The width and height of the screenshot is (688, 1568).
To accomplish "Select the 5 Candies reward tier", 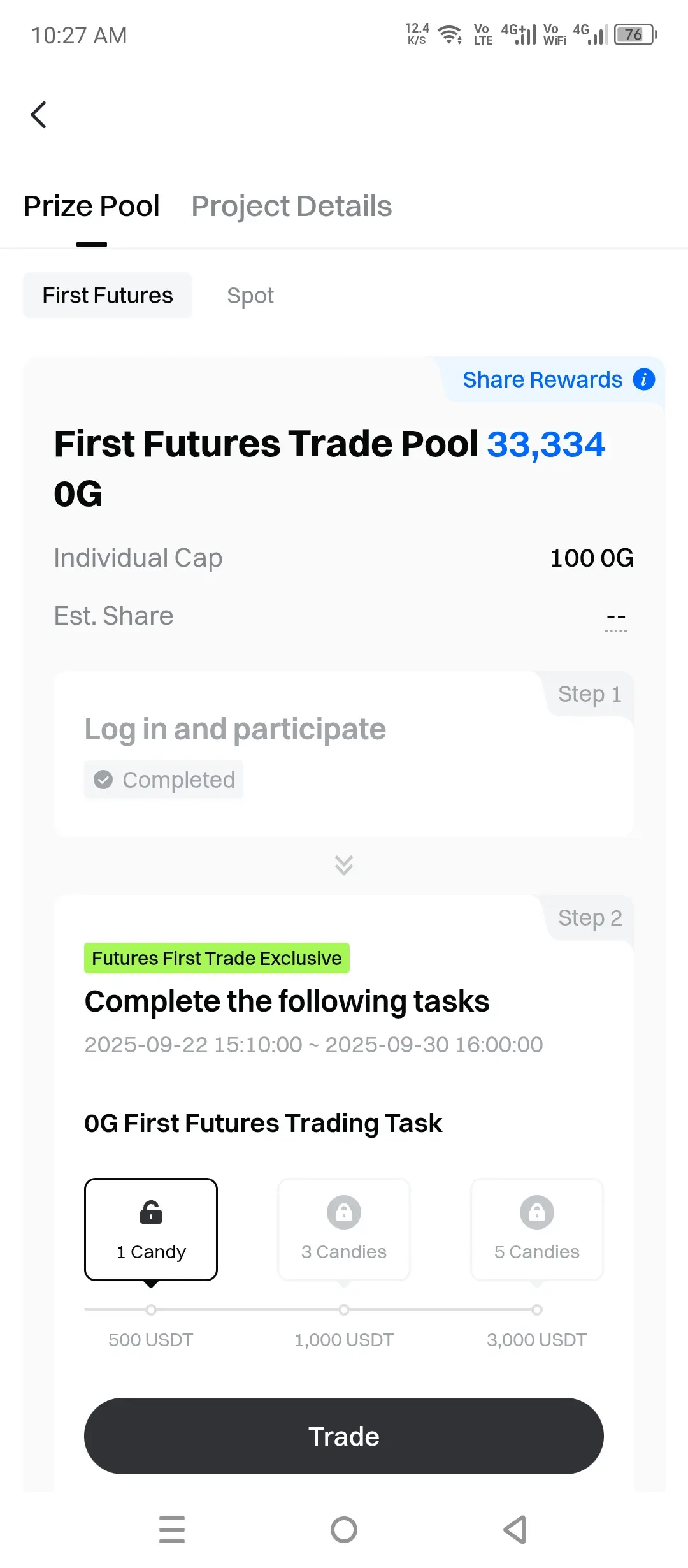I will pos(537,1229).
